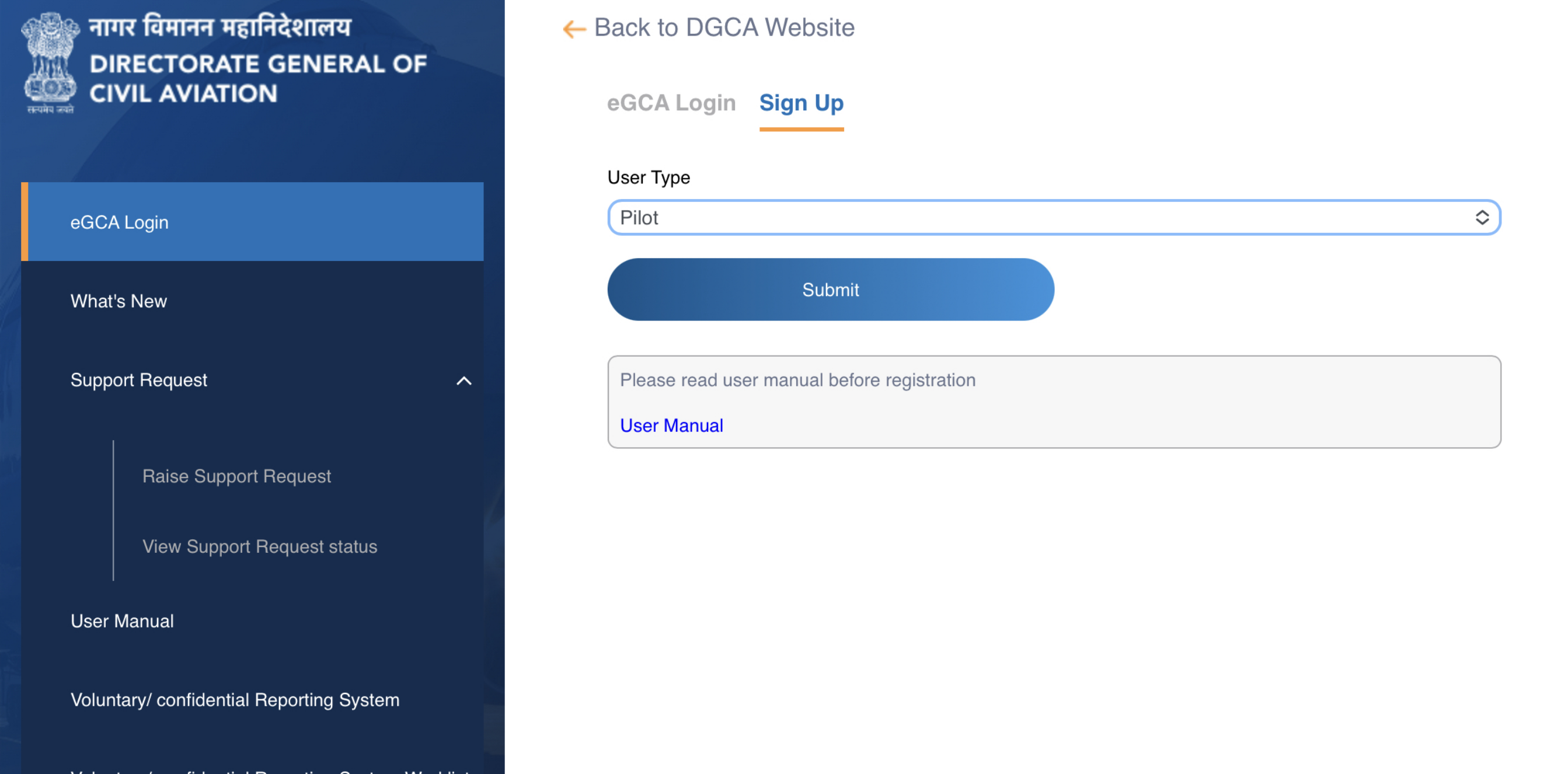Select eGCA Login in the sidebar
1568x774 pixels.
click(119, 221)
